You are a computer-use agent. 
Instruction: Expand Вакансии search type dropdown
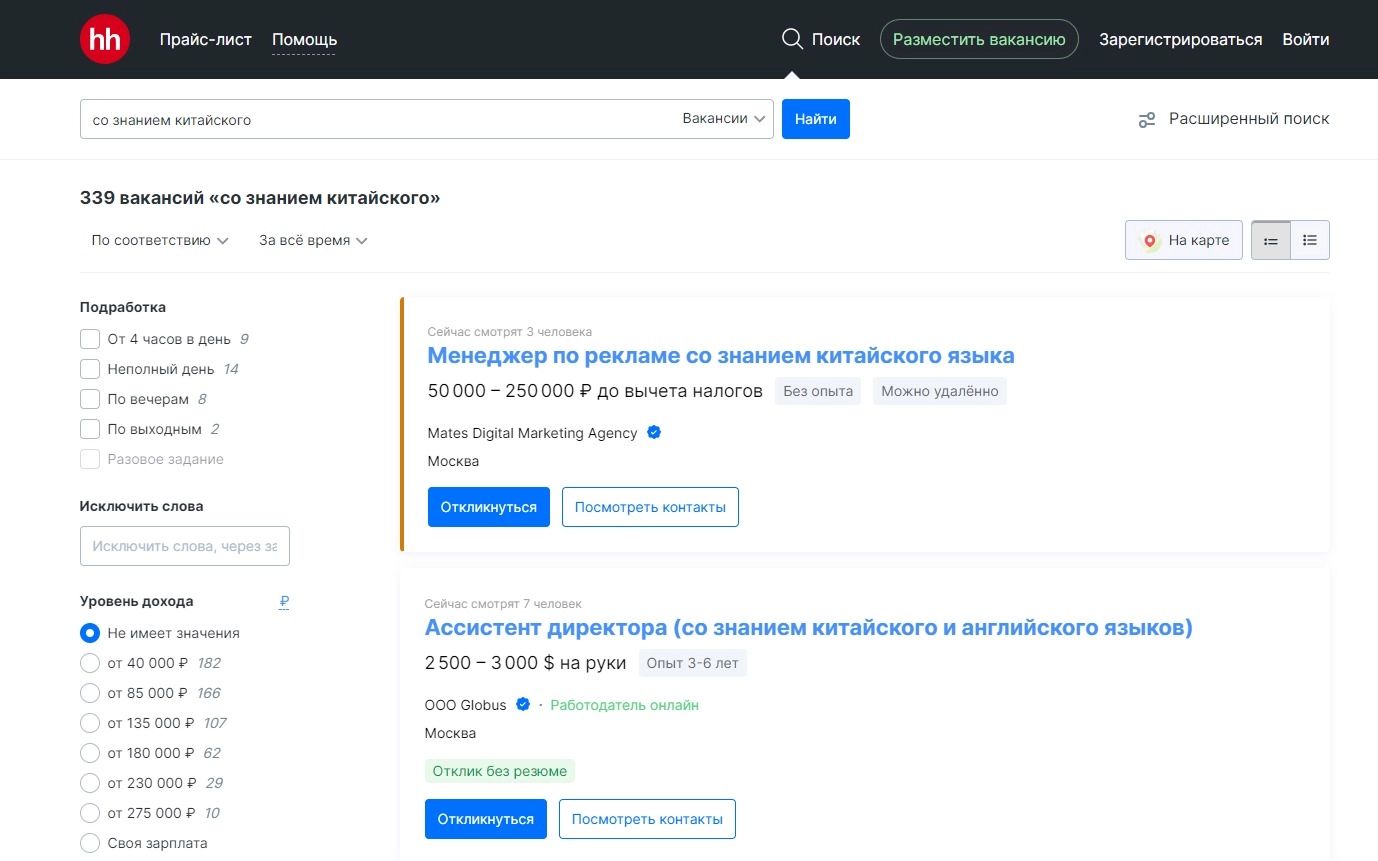point(724,119)
